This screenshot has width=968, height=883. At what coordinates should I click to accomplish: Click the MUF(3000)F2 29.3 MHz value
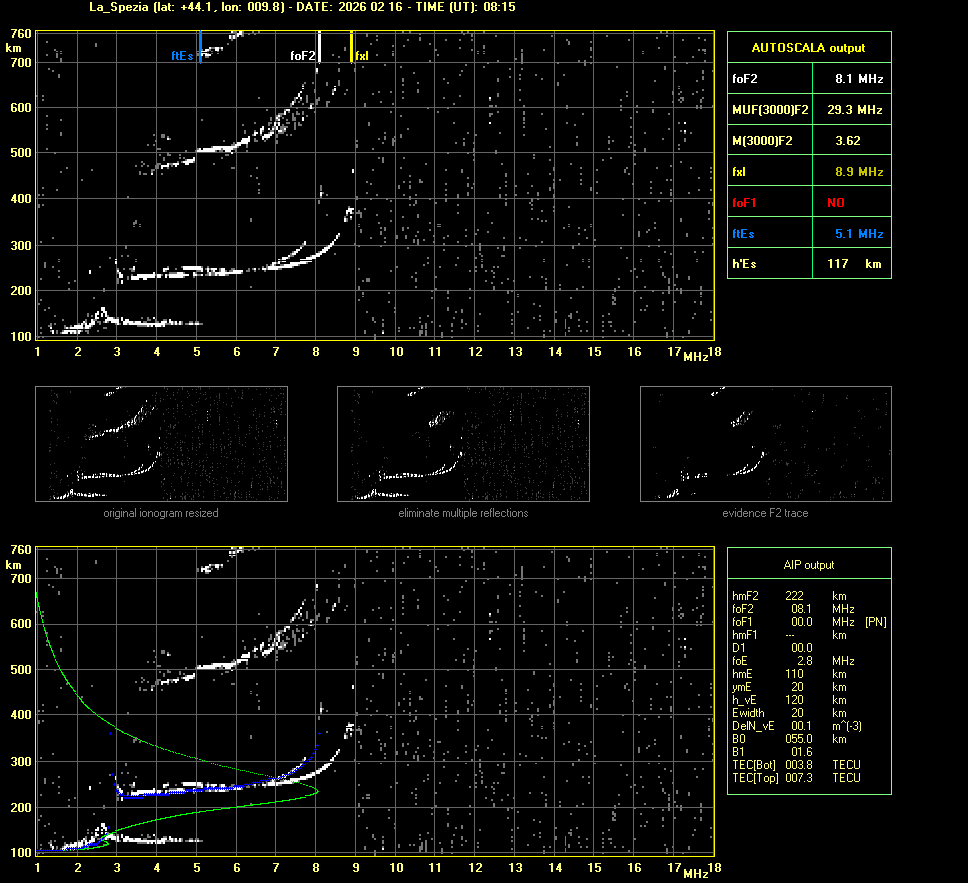(x=854, y=109)
